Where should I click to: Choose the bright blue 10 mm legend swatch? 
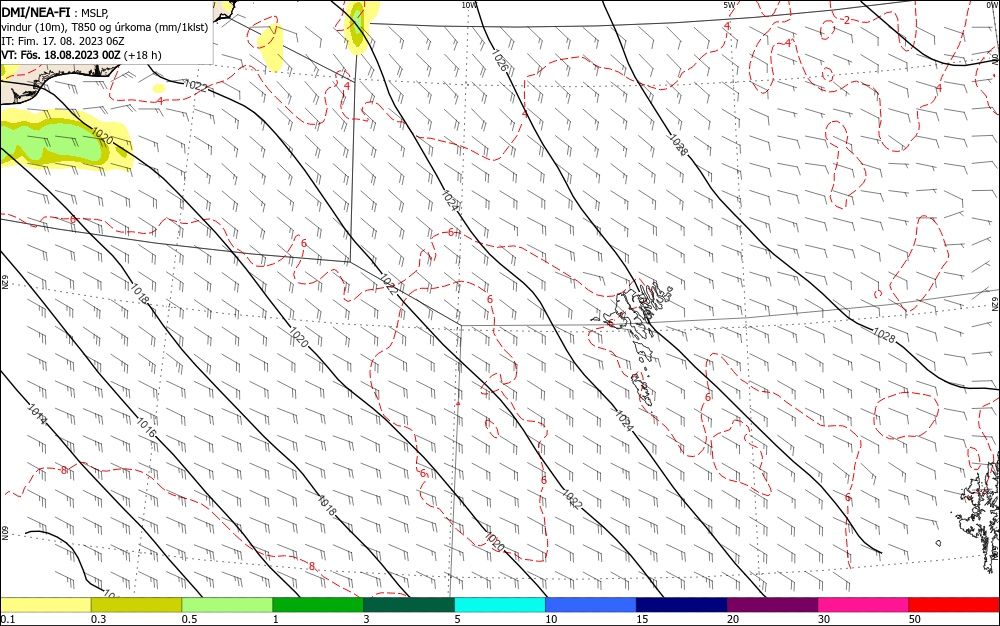pos(591,605)
